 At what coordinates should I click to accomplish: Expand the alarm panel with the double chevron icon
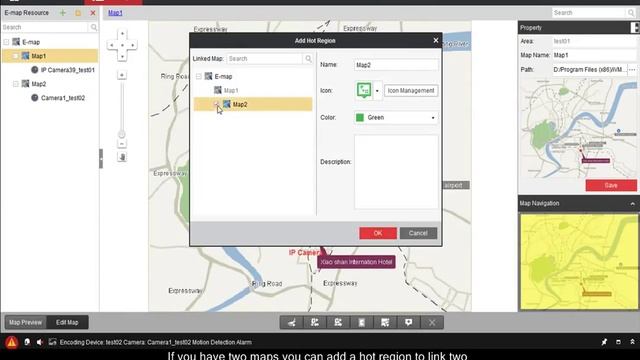point(632,342)
